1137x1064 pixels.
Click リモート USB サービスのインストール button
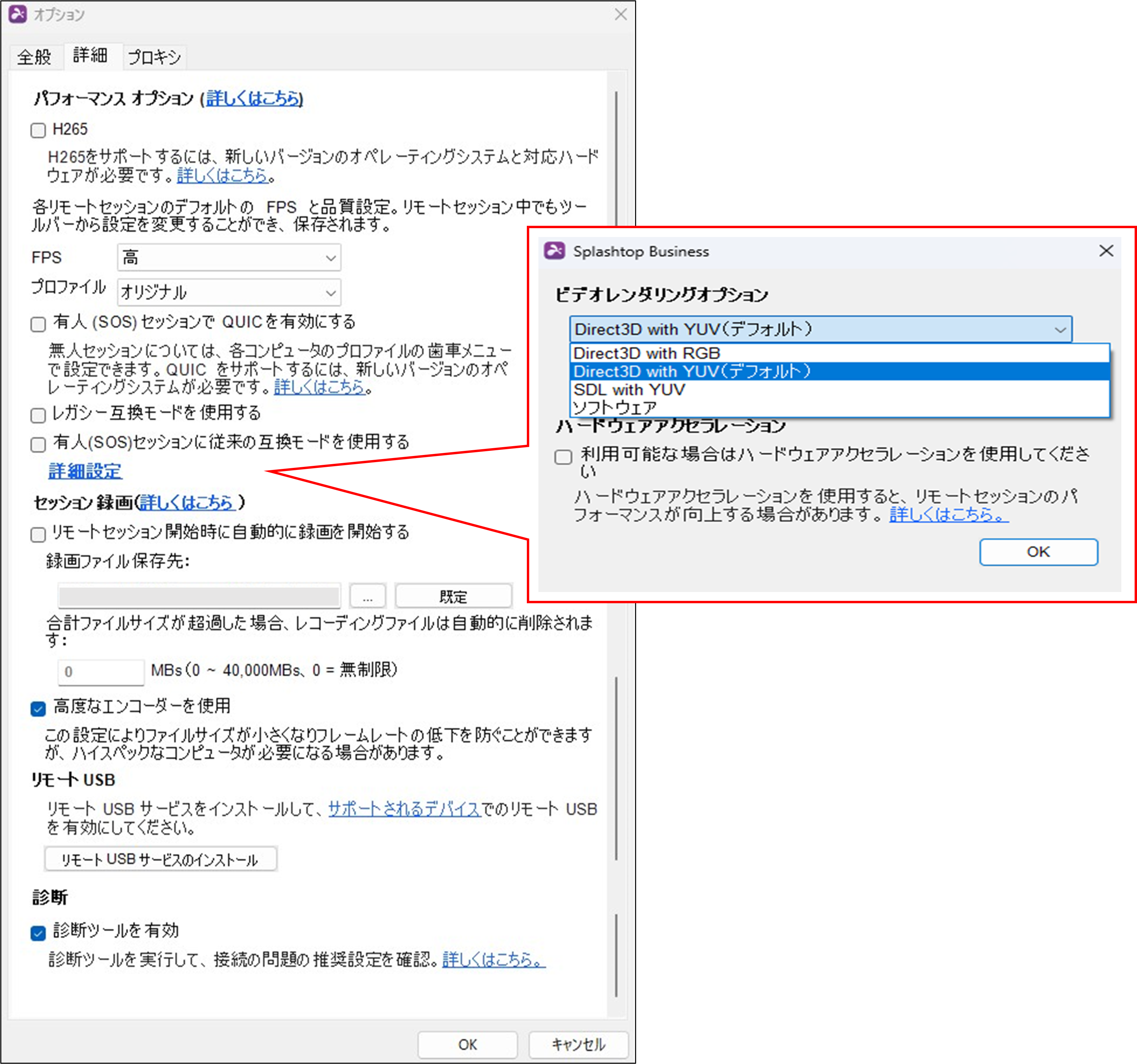tap(161, 859)
